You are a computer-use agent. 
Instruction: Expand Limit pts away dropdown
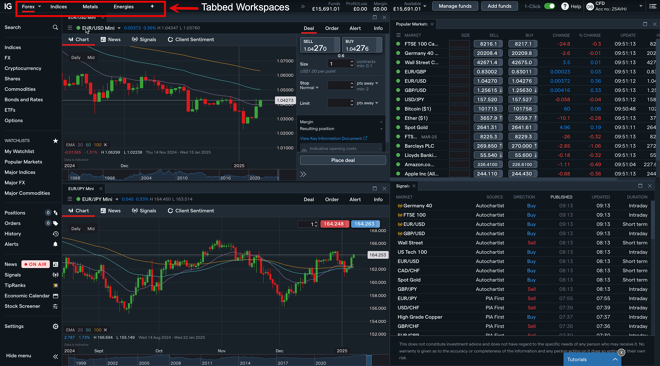(x=367, y=103)
